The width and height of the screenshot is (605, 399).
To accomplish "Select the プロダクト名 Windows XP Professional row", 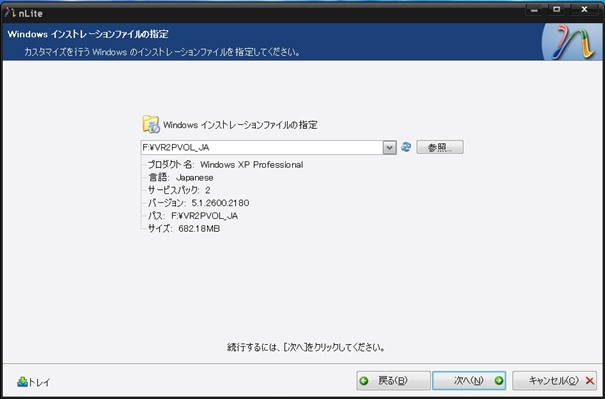I will [225, 165].
